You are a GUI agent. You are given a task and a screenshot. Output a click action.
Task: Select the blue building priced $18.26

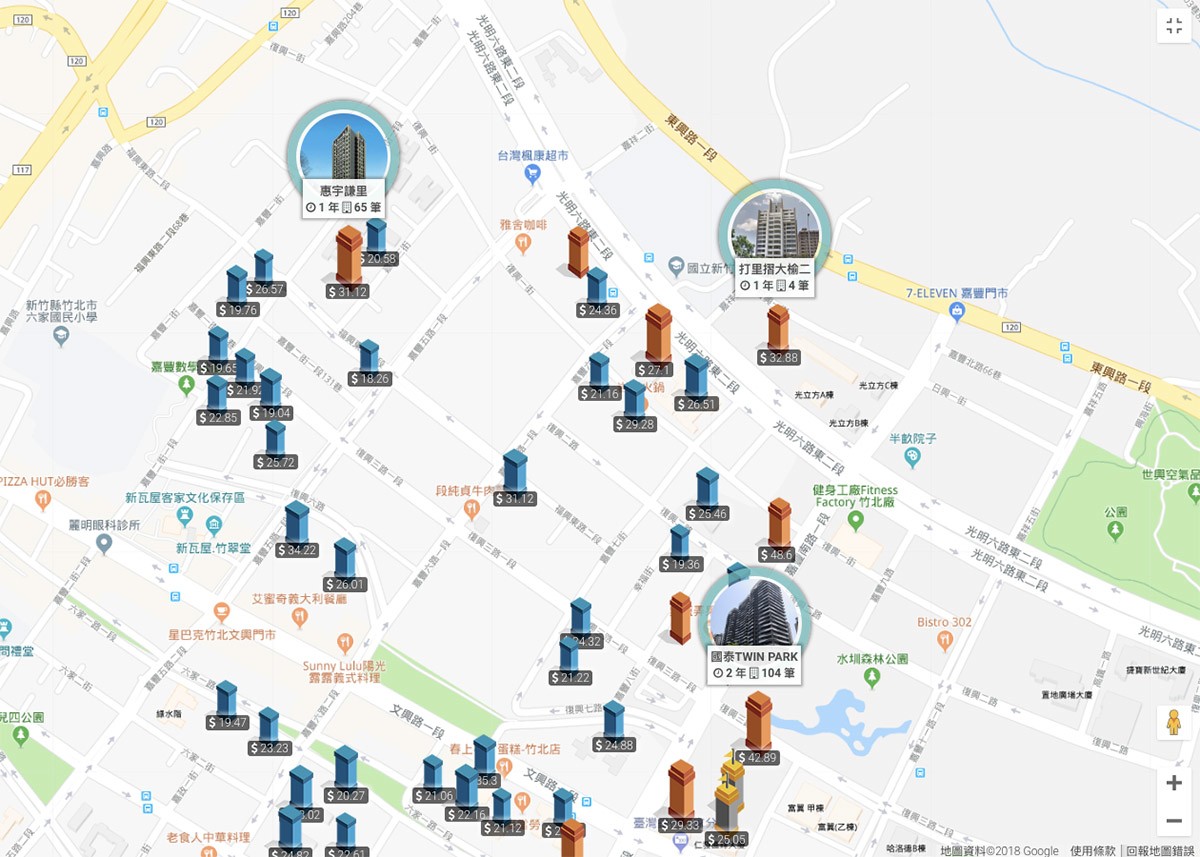tap(369, 355)
